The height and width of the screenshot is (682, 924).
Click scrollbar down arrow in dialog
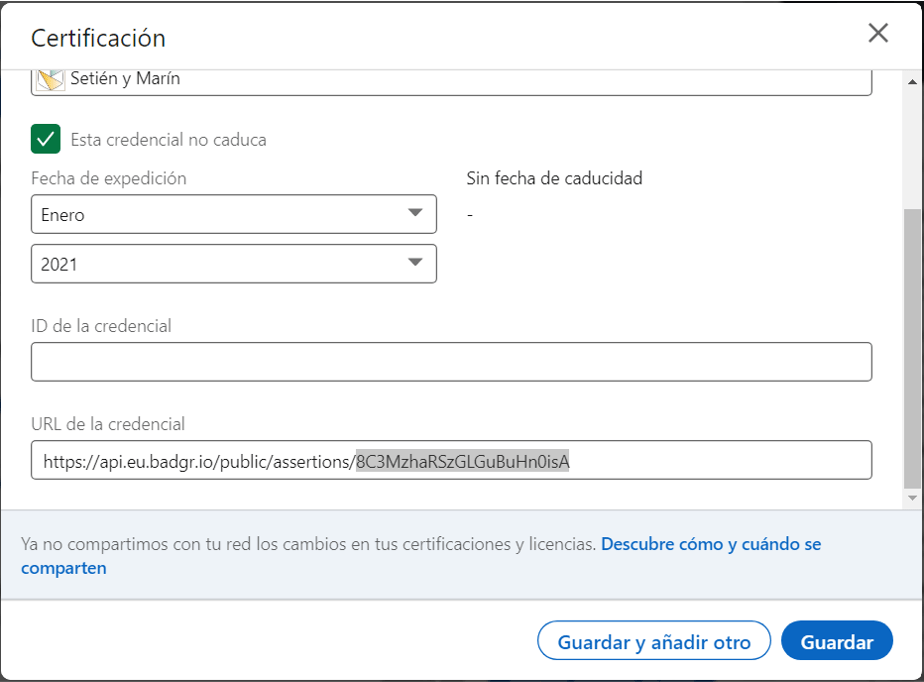click(x=912, y=498)
